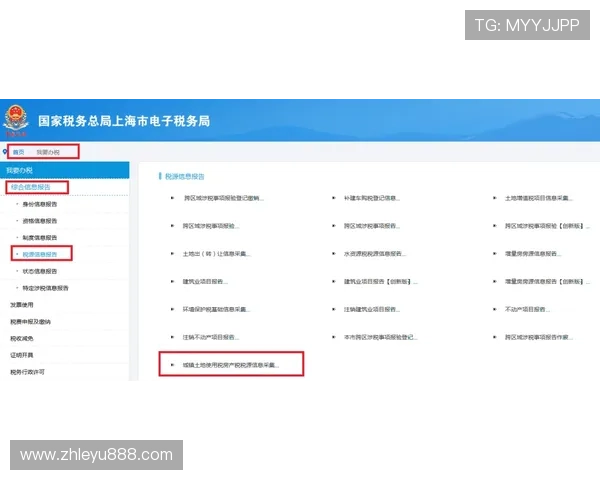Open 跨区域涉税事项报验登记缴销 link

[x=224, y=198]
